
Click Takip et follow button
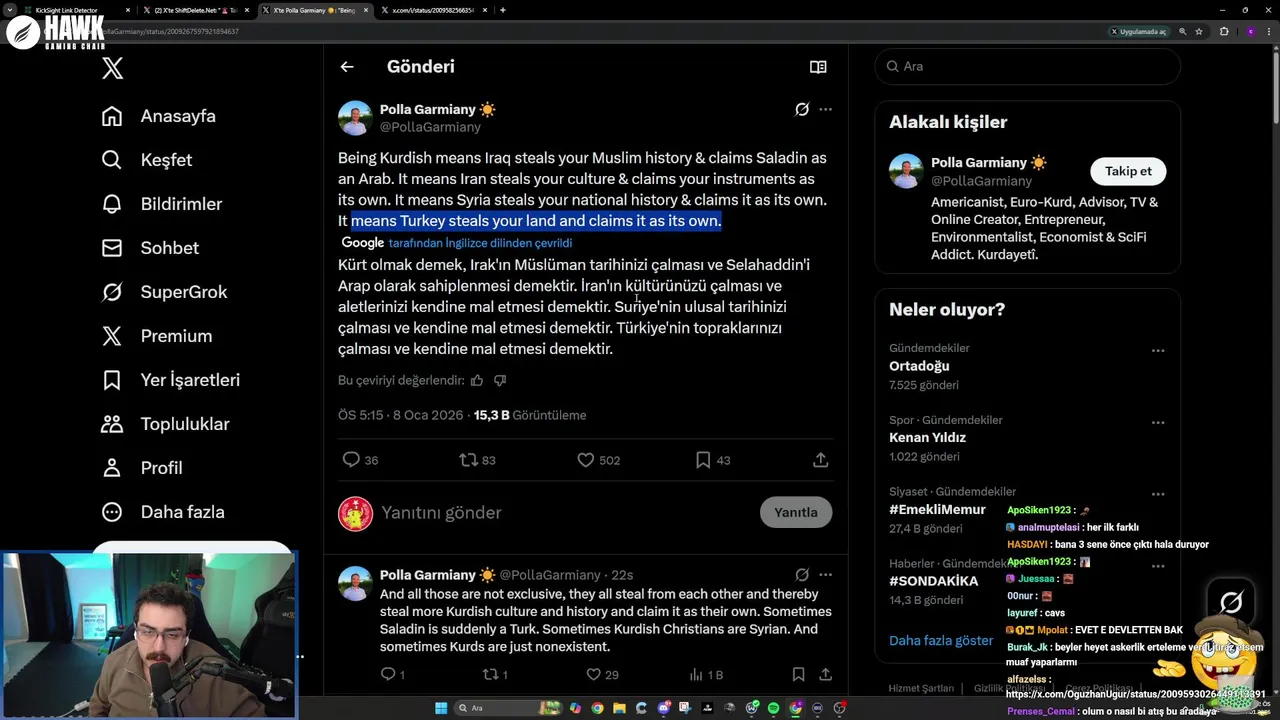pyautogui.click(x=1128, y=171)
